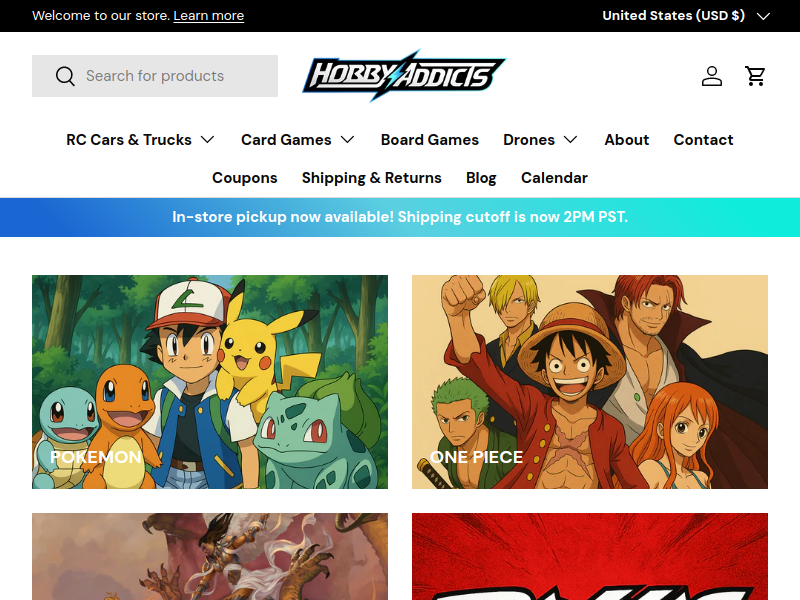Expand the Card Games menu
The width and height of the screenshot is (800, 600).
pos(297,140)
